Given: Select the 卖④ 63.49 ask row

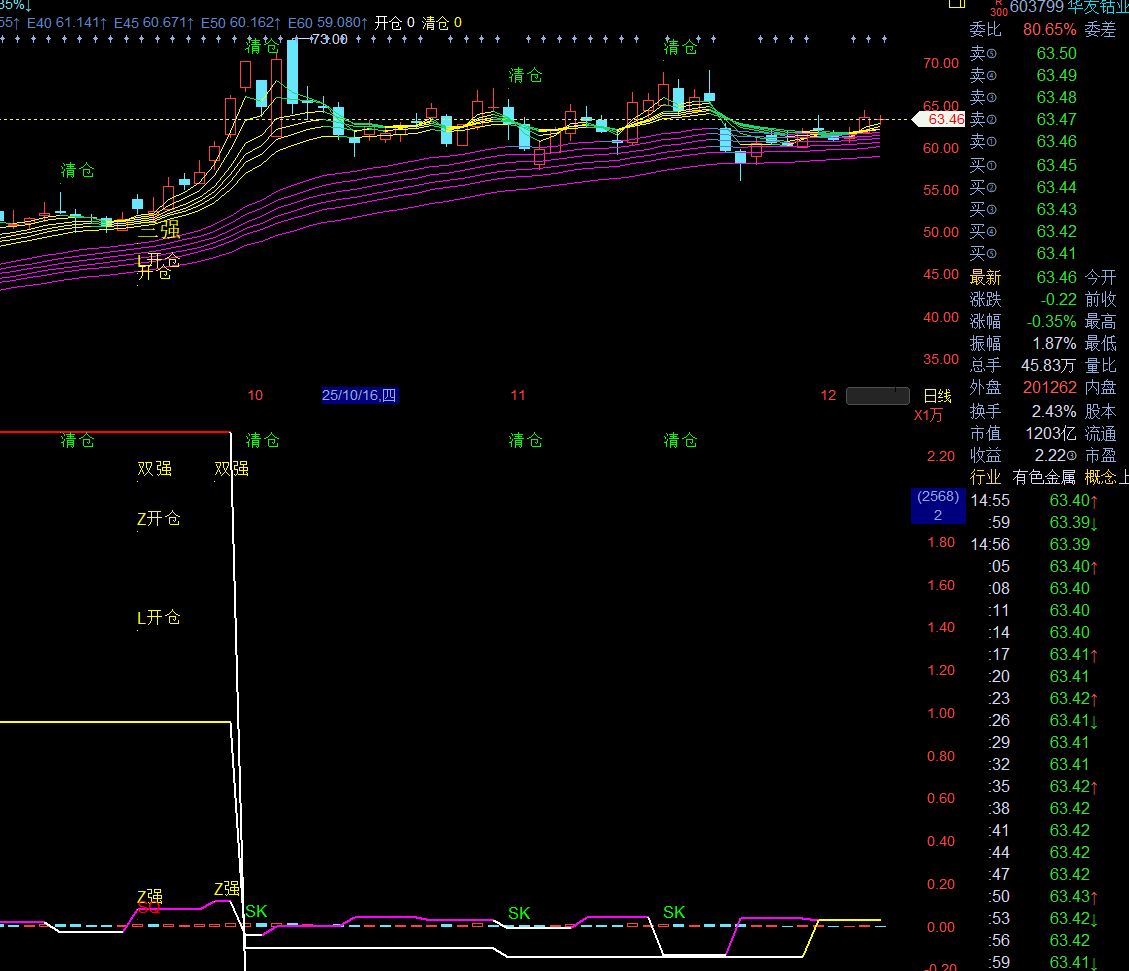Looking at the screenshot, I should (x=1023, y=76).
